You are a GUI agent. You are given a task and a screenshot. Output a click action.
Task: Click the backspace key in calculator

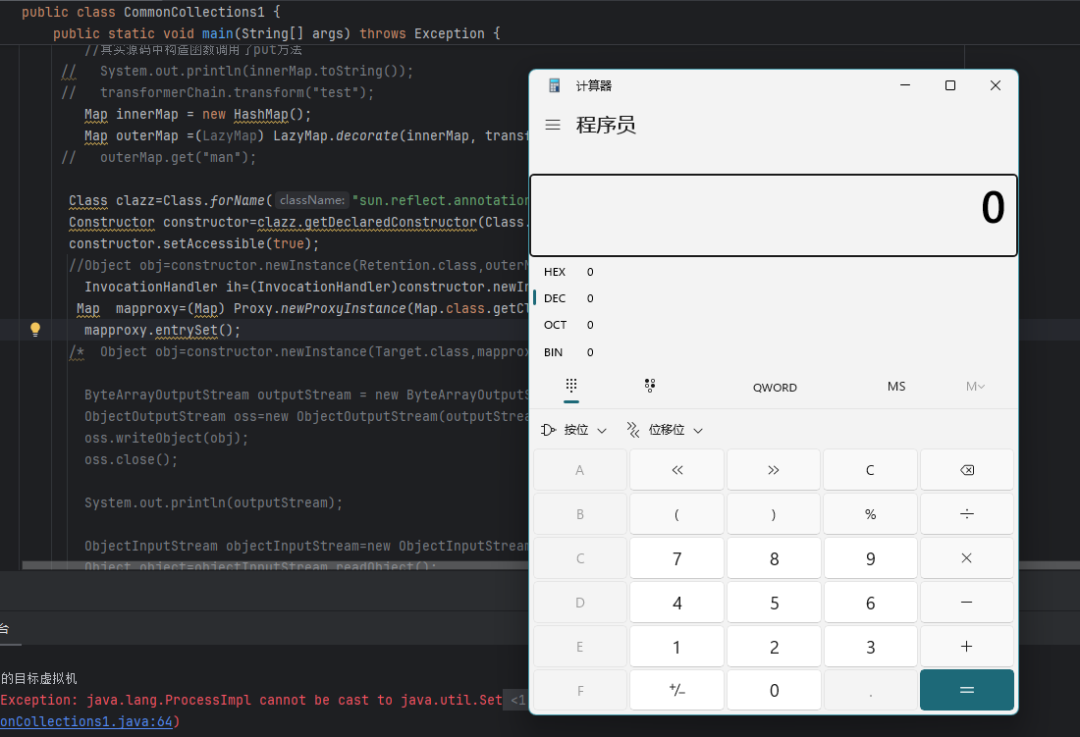pyautogui.click(x=966, y=470)
